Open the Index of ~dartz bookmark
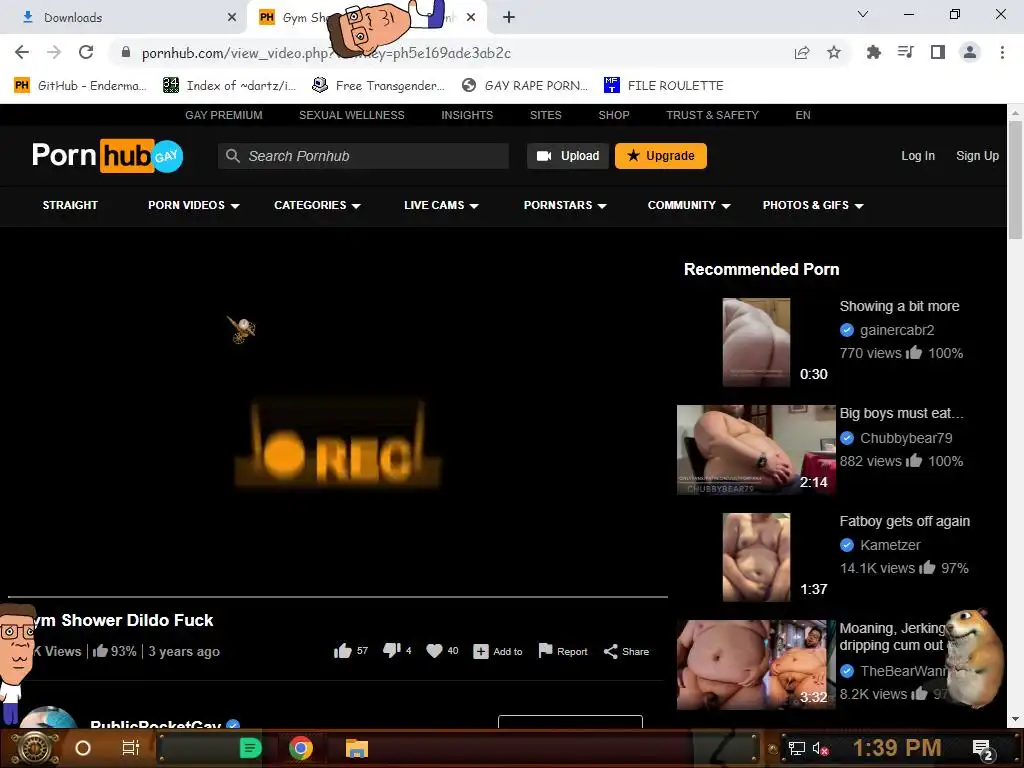Image resolution: width=1024 pixels, height=768 pixels. click(229, 86)
